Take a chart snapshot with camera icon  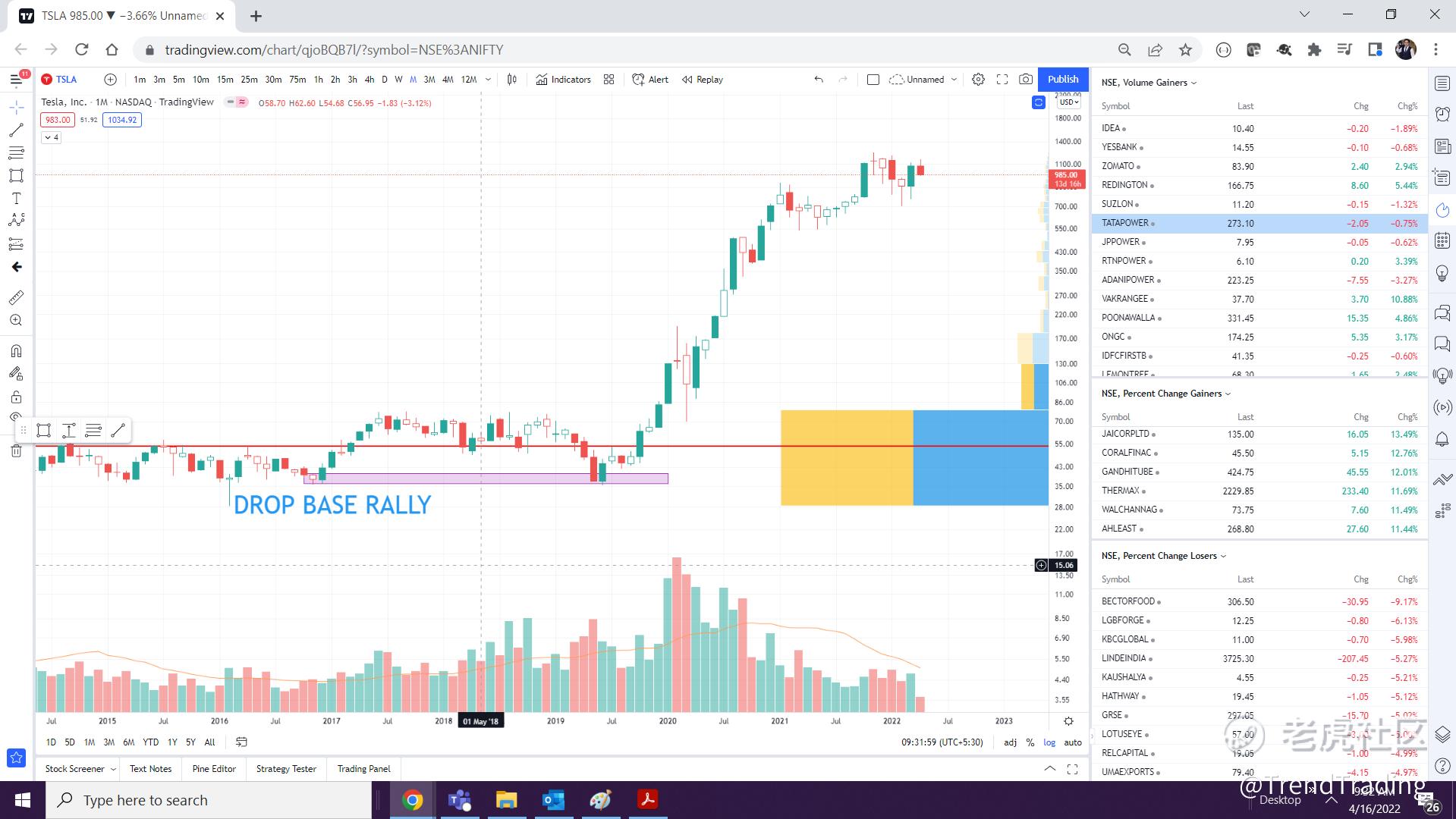(1026, 80)
